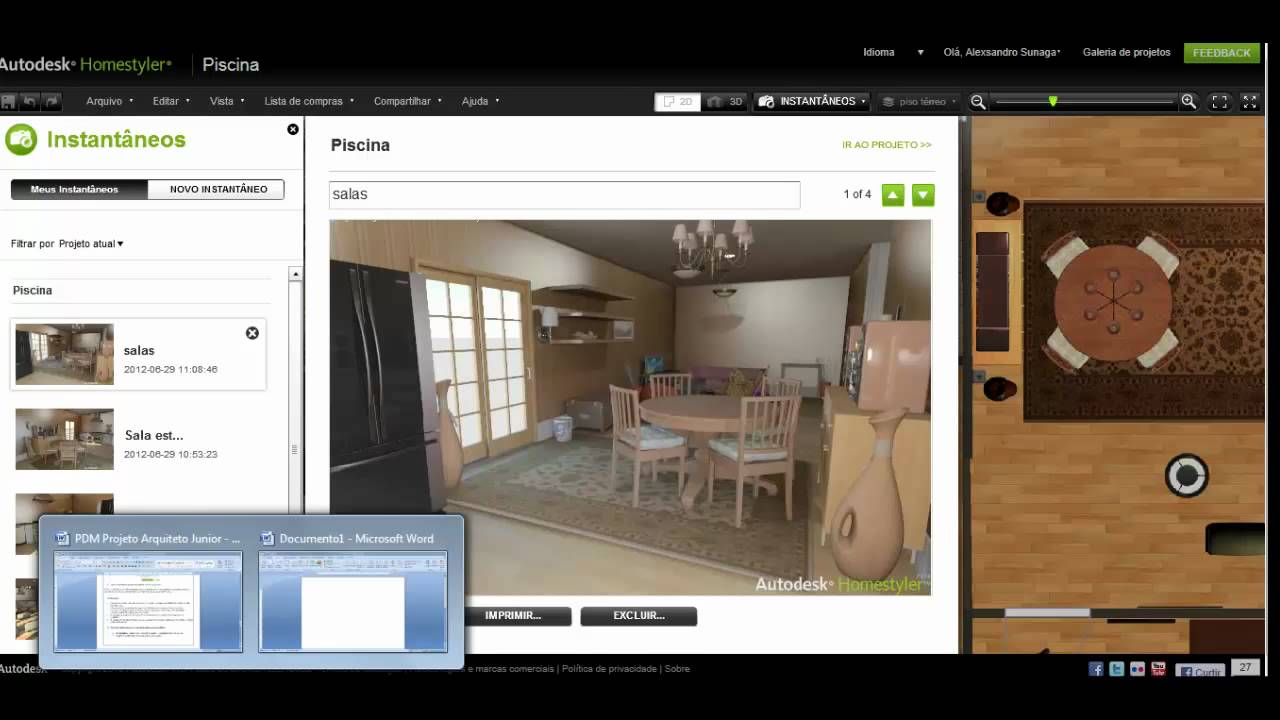
Task: Follow the IR AO PROJETO link
Action: pos(886,145)
